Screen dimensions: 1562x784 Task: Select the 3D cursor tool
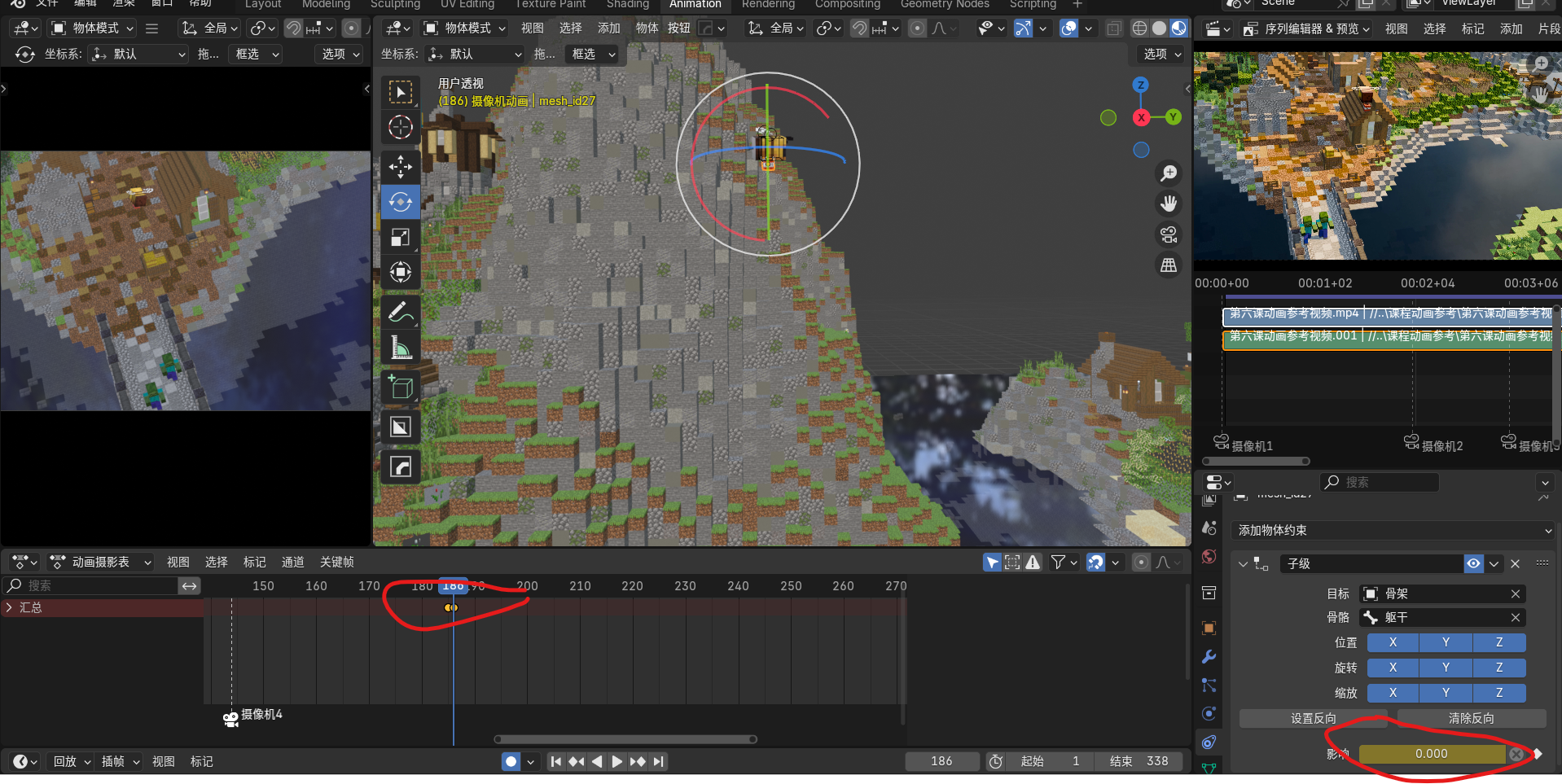point(400,127)
